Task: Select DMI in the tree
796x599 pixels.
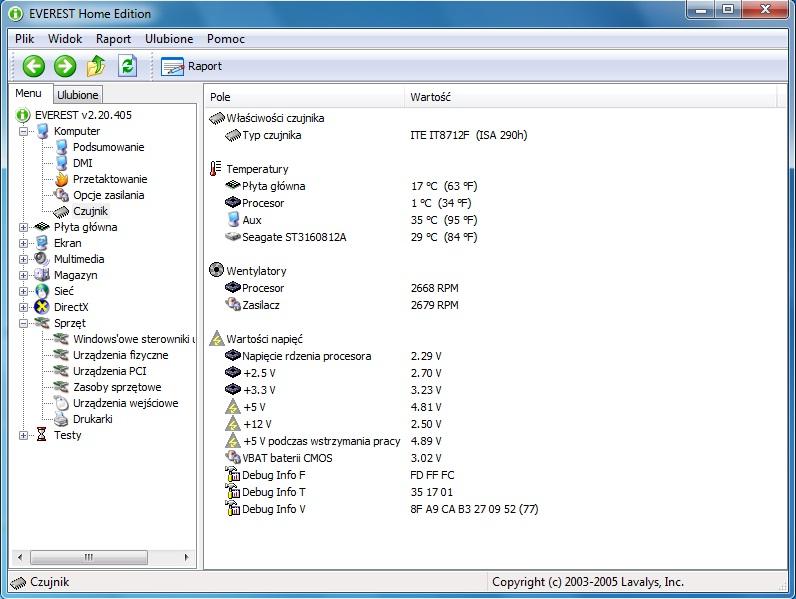Action: point(83,163)
